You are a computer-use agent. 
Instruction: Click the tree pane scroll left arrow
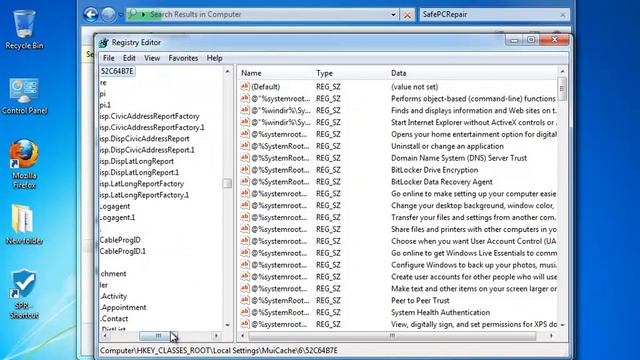tap(105, 336)
